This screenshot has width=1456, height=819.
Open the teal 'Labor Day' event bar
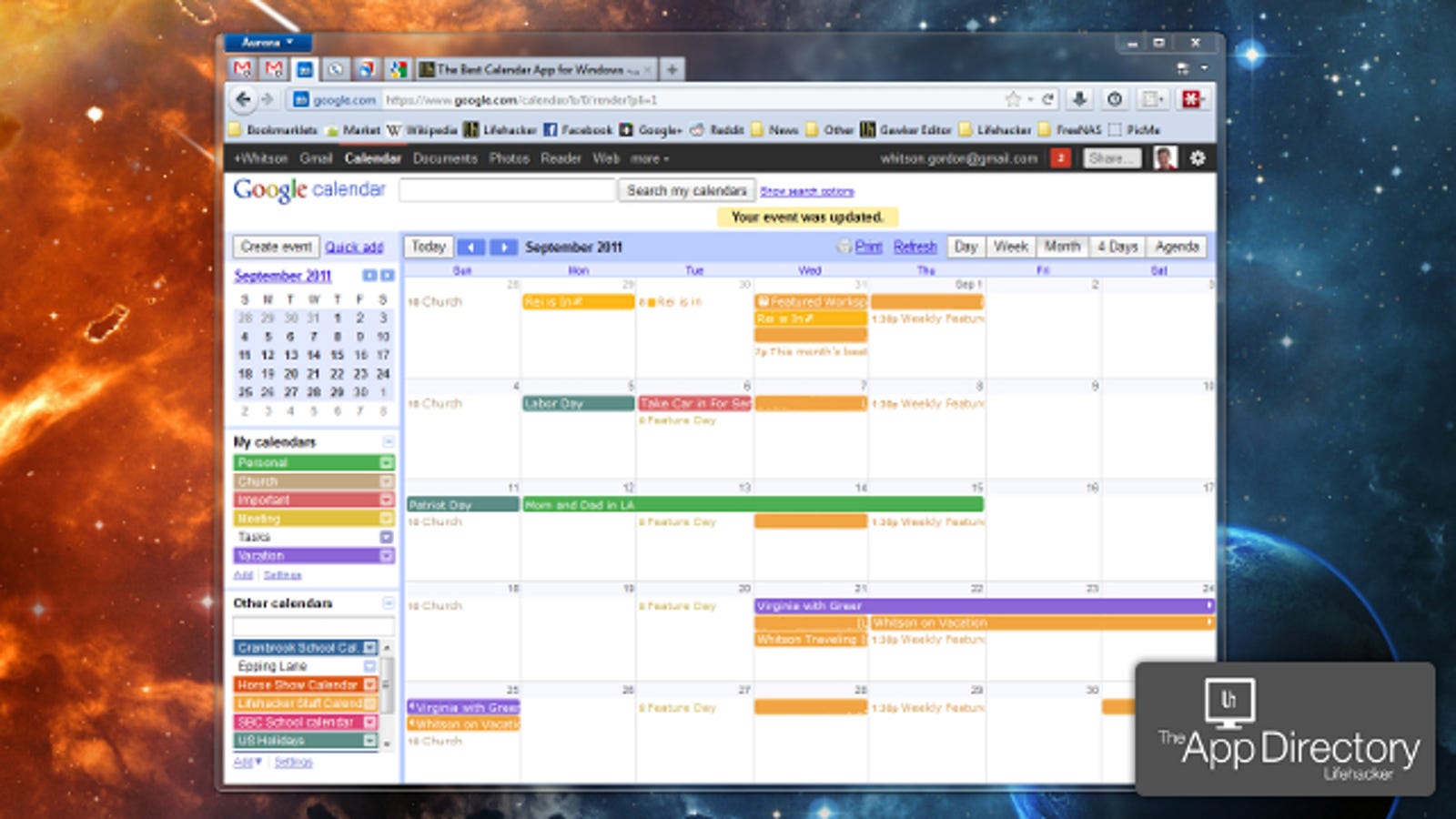click(579, 403)
